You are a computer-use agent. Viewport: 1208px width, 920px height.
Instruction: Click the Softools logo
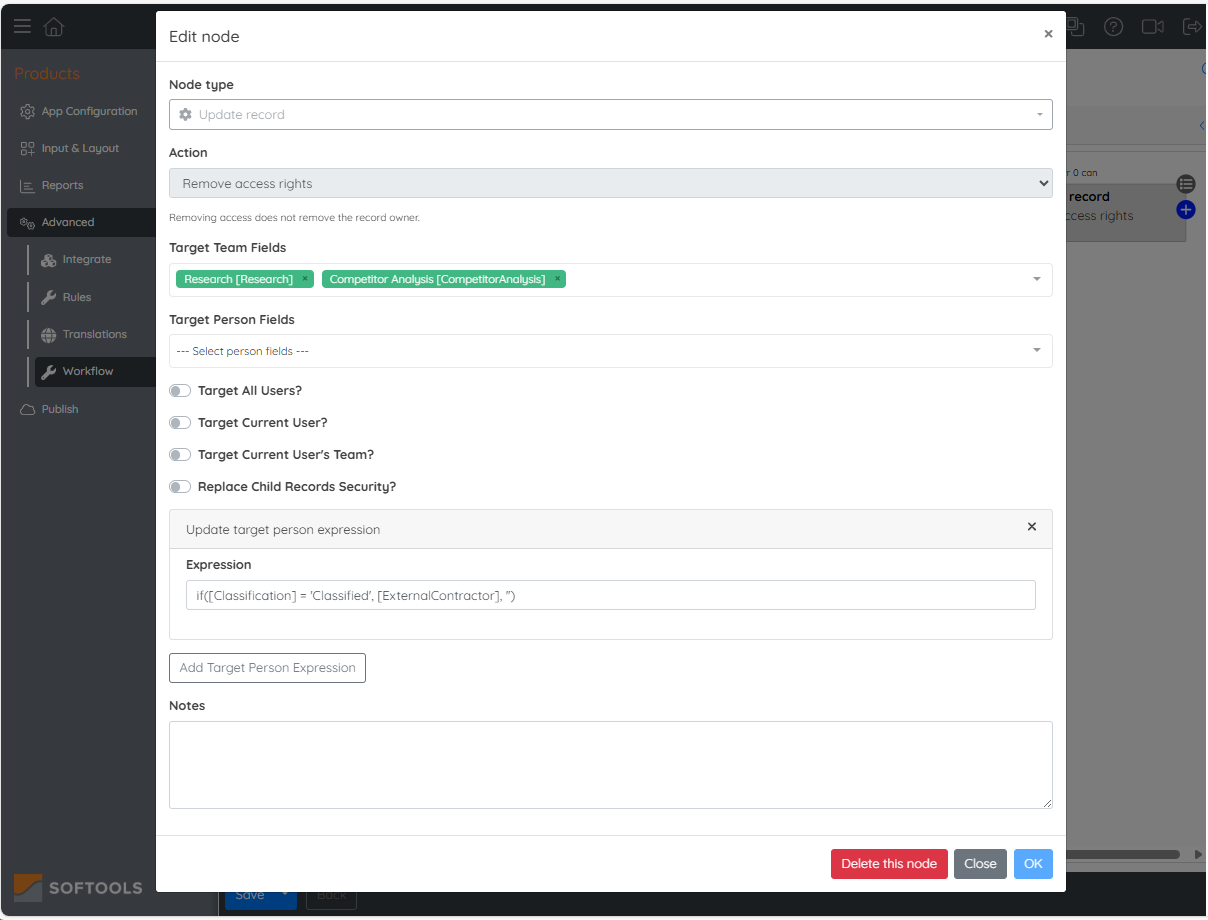[77, 887]
